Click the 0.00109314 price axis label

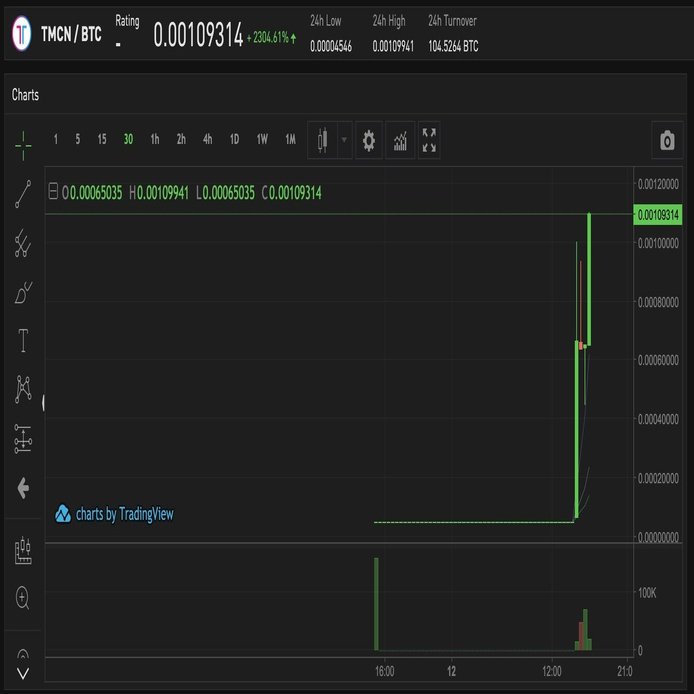658,215
